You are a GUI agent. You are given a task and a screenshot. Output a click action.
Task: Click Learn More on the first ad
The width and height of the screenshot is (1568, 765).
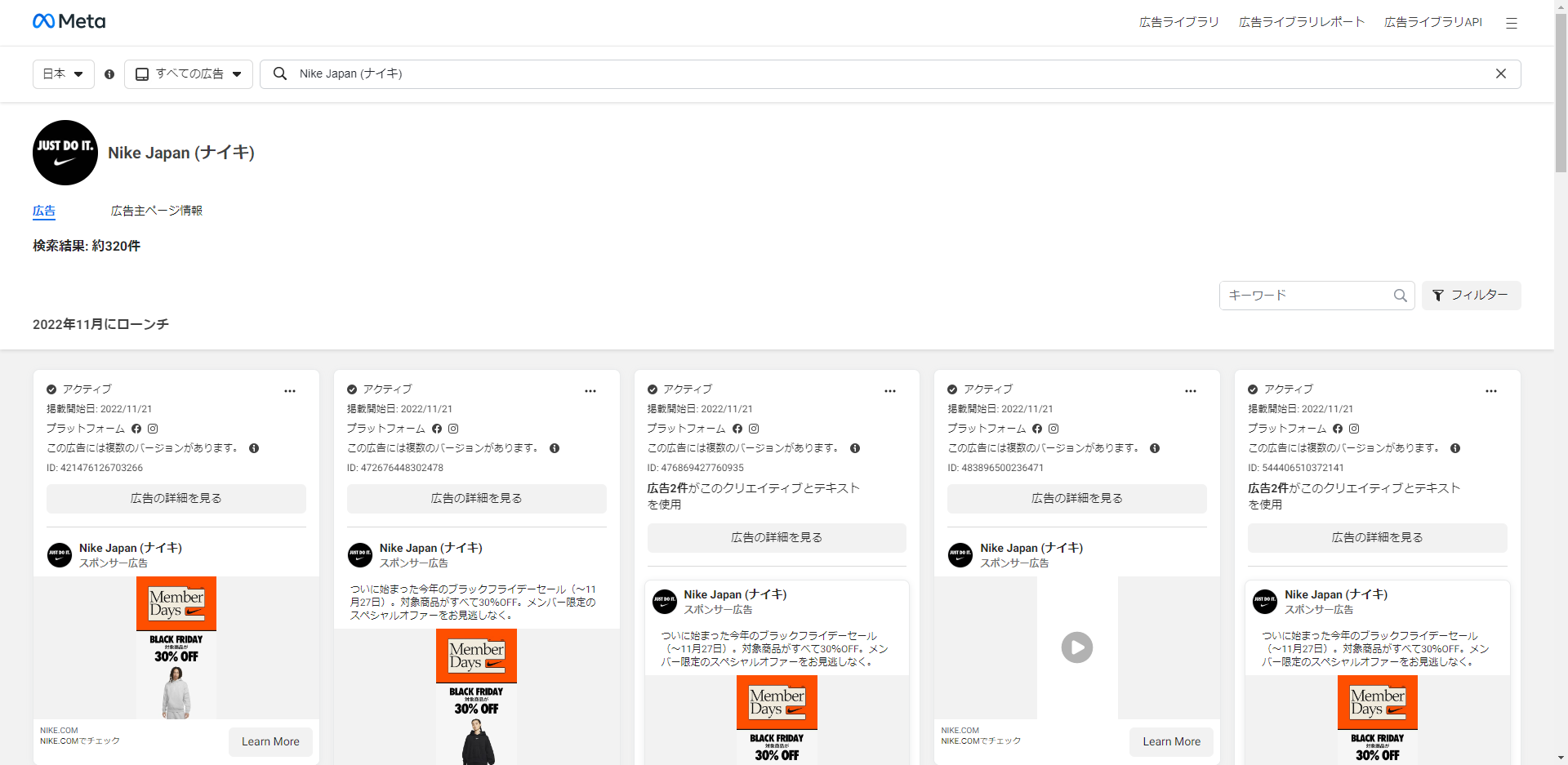[270, 741]
